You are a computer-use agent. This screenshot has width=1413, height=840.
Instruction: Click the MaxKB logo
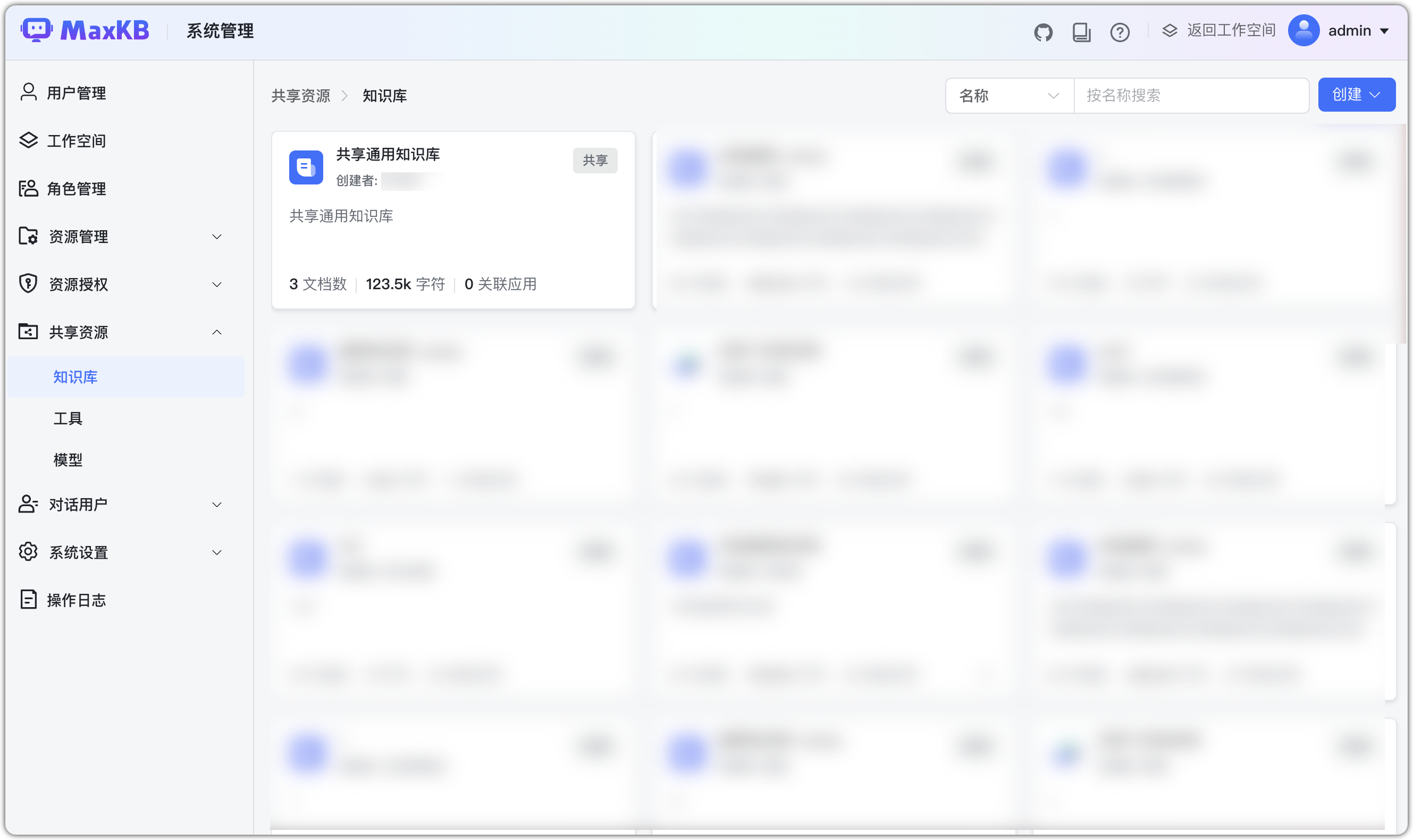click(x=85, y=30)
